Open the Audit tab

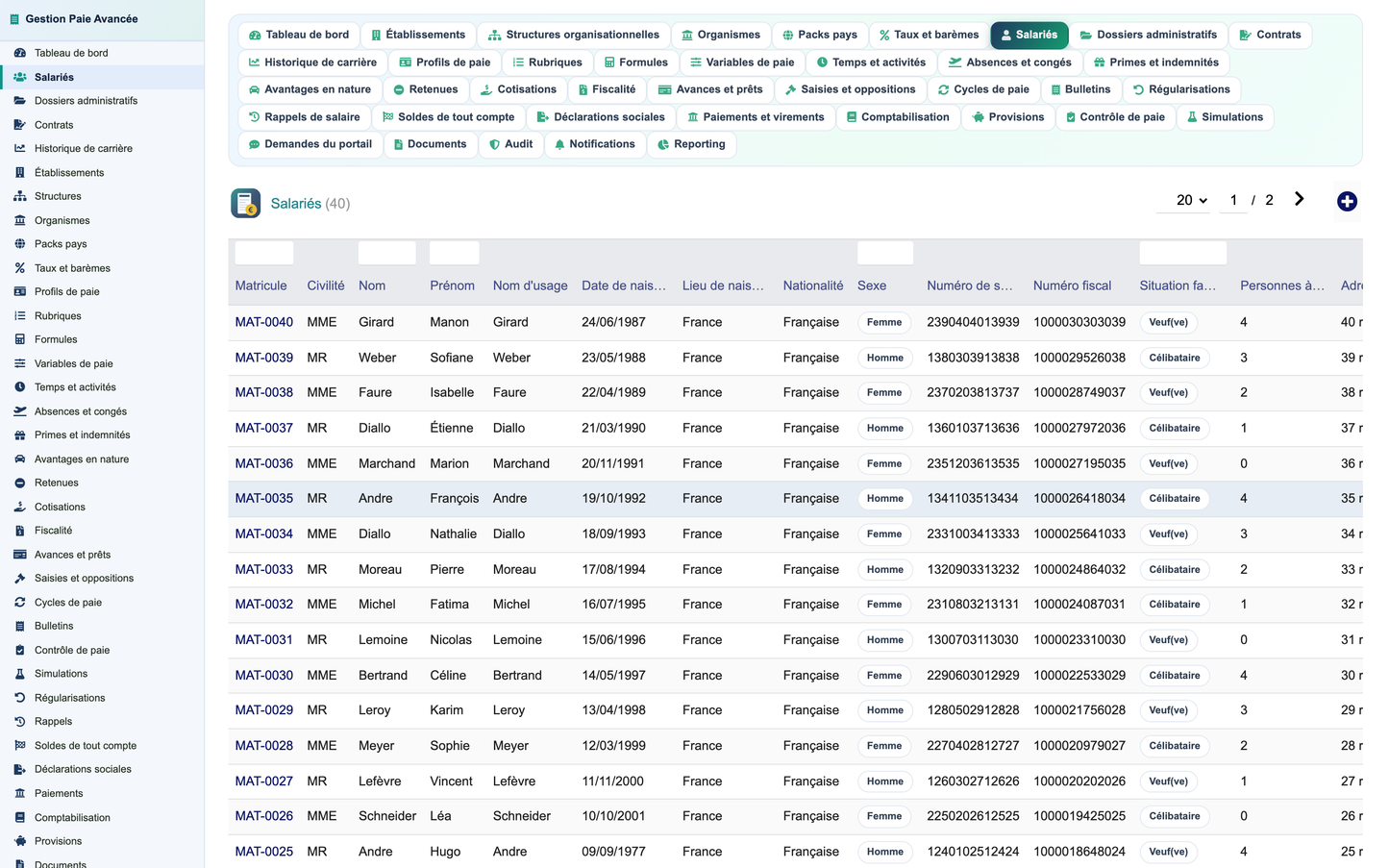510,144
